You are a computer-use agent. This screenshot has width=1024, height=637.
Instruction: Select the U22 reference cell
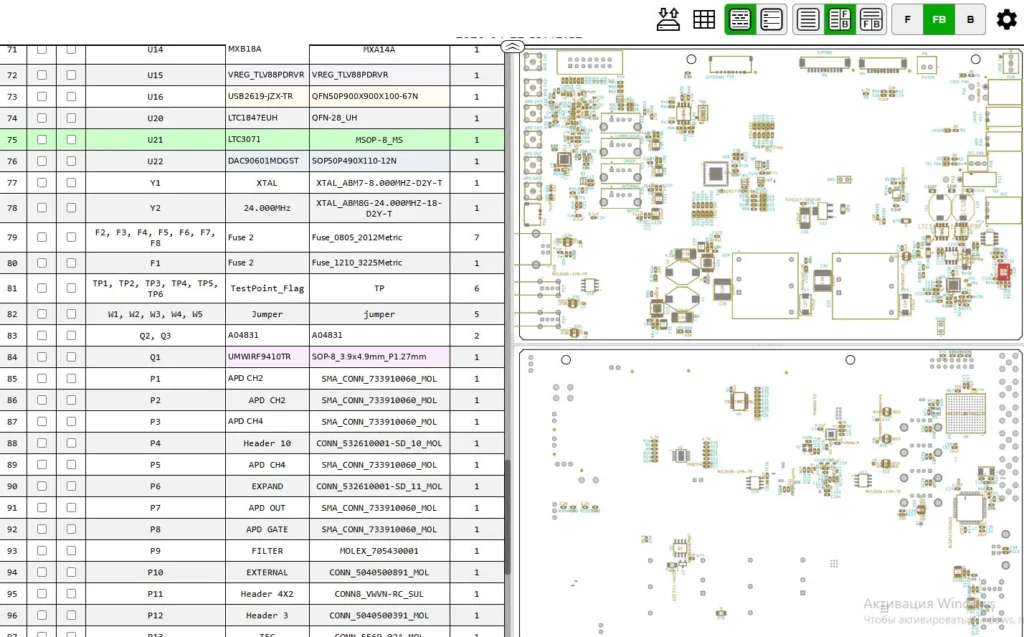155,161
